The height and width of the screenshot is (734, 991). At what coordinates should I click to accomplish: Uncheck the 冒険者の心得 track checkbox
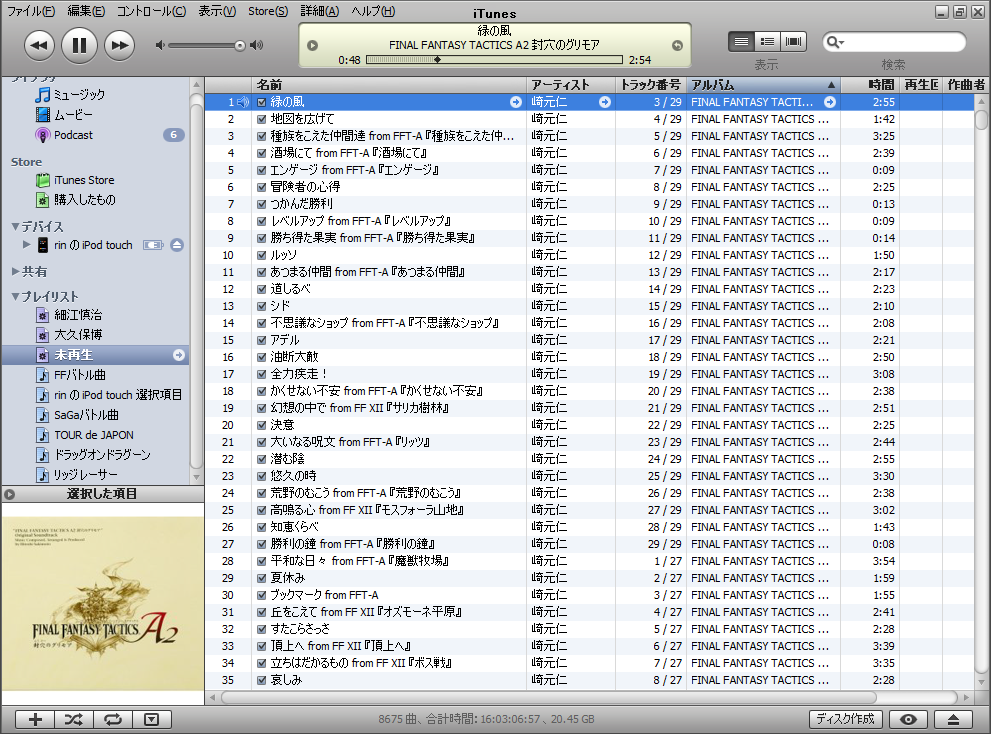pos(262,187)
